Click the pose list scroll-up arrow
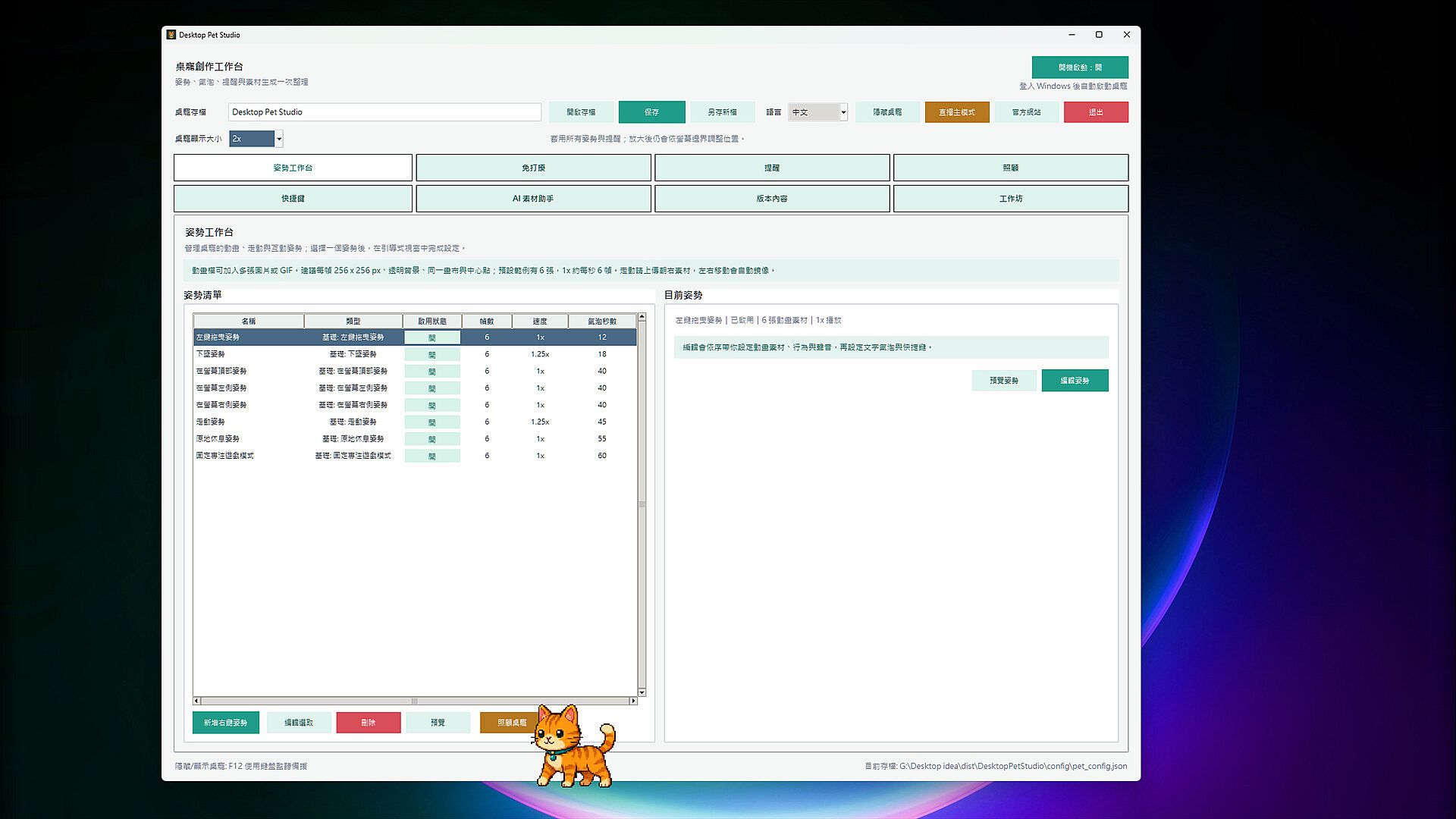 click(x=642, y=317)
